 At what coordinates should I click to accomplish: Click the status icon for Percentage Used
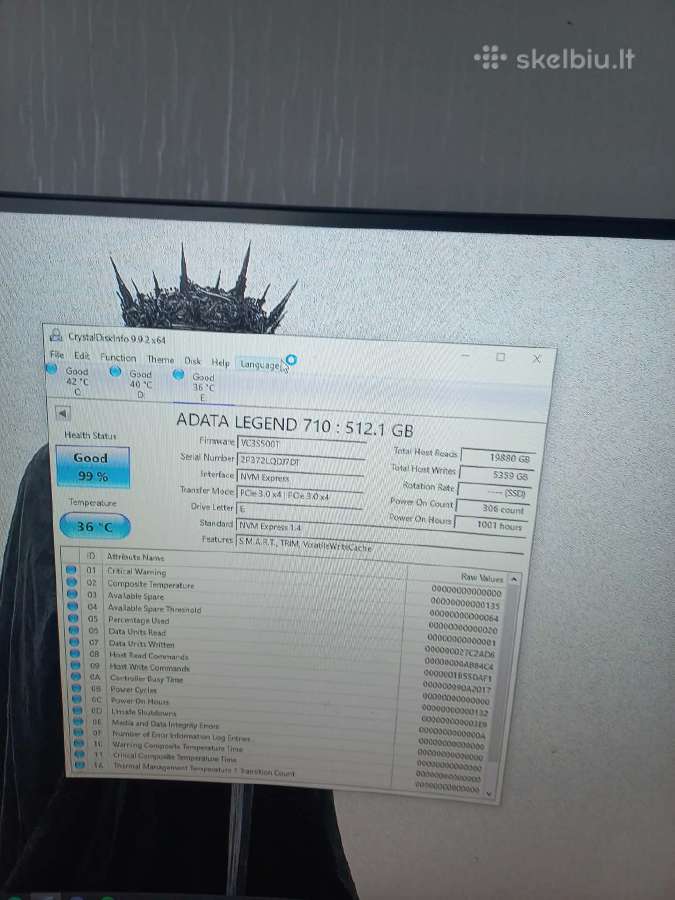(73, 618)
